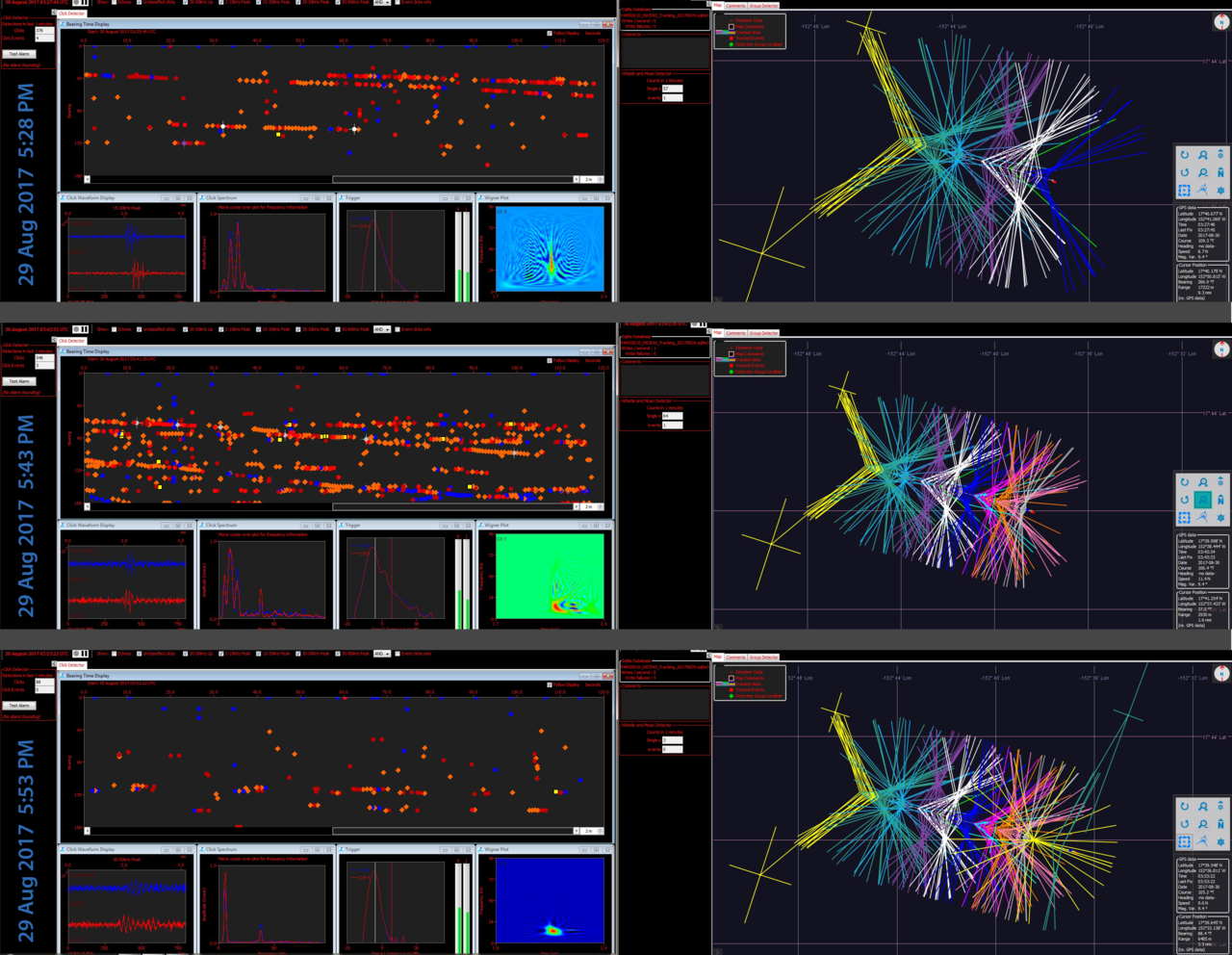Toggle 50-80kHz Peak checkbox in 5:43 PM panel
Viewport: 1232px width, 955px height.
tap(338, 329)
